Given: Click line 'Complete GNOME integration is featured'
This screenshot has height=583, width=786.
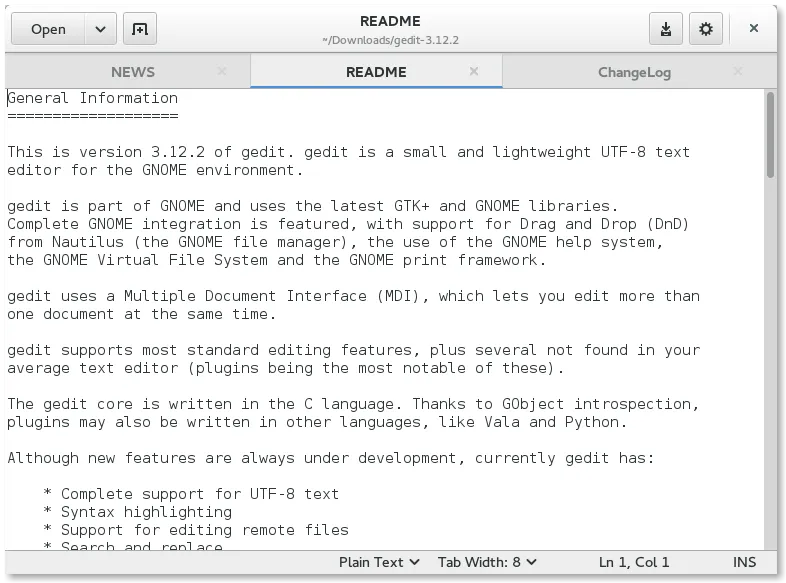Looking at the screenshot, I should pyautogui.click(x=348, y=224).
